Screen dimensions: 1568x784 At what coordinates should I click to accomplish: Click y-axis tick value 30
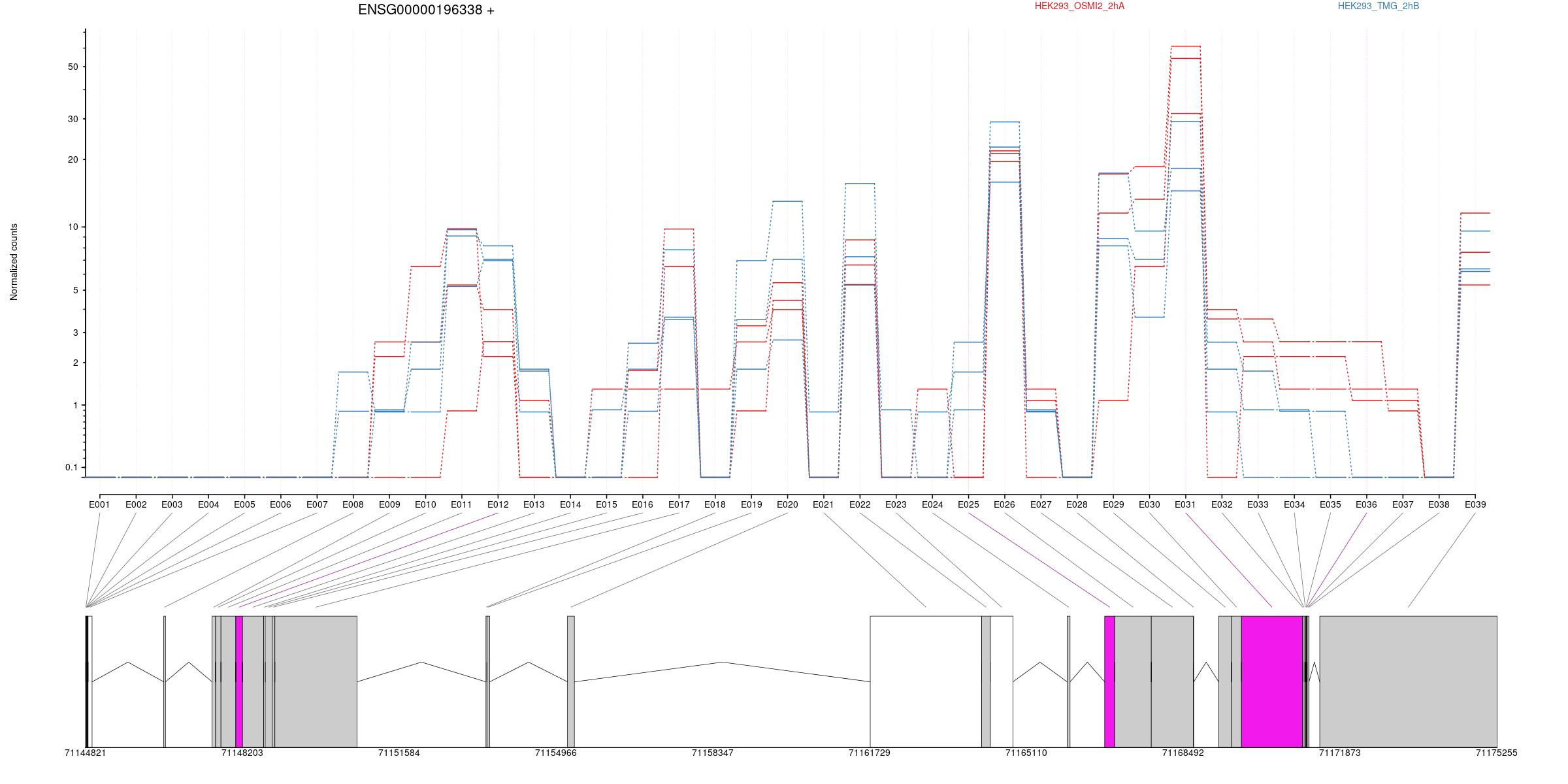coord(73,119)
